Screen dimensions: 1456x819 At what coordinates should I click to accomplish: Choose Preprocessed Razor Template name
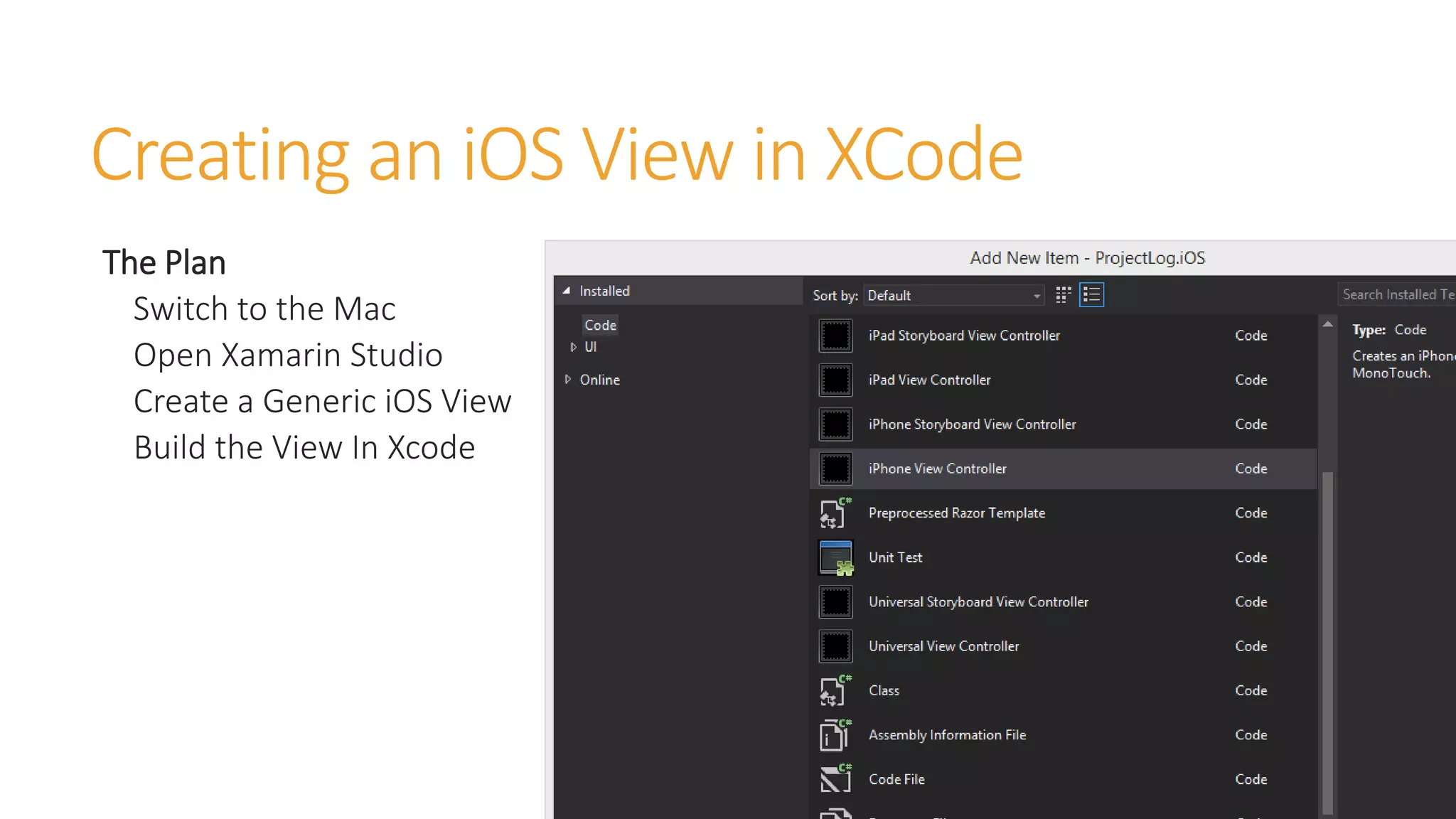[957, 513]
